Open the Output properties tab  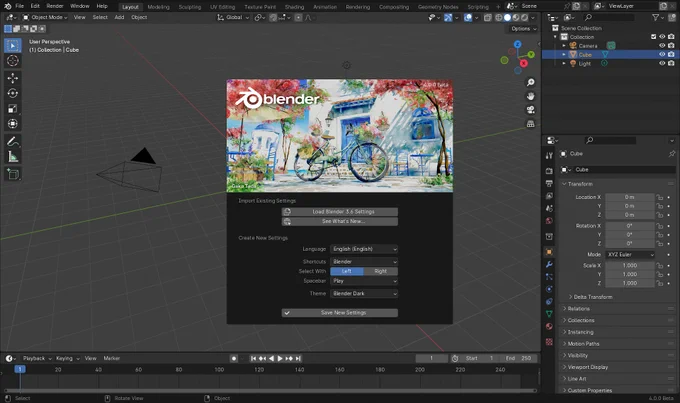[x=549, y=183]
